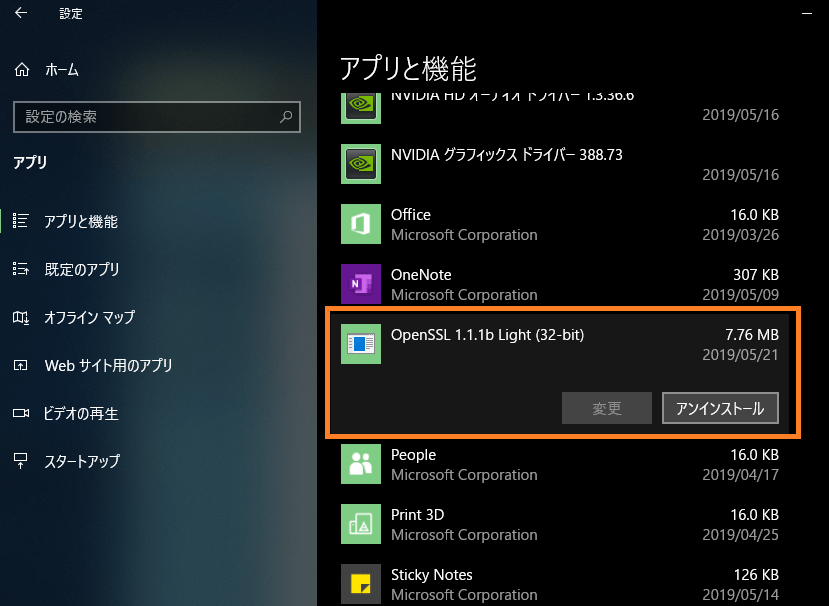Open スタートアップ settings
Viewport: 829px width, 606px height.
(x=82, y=461)
